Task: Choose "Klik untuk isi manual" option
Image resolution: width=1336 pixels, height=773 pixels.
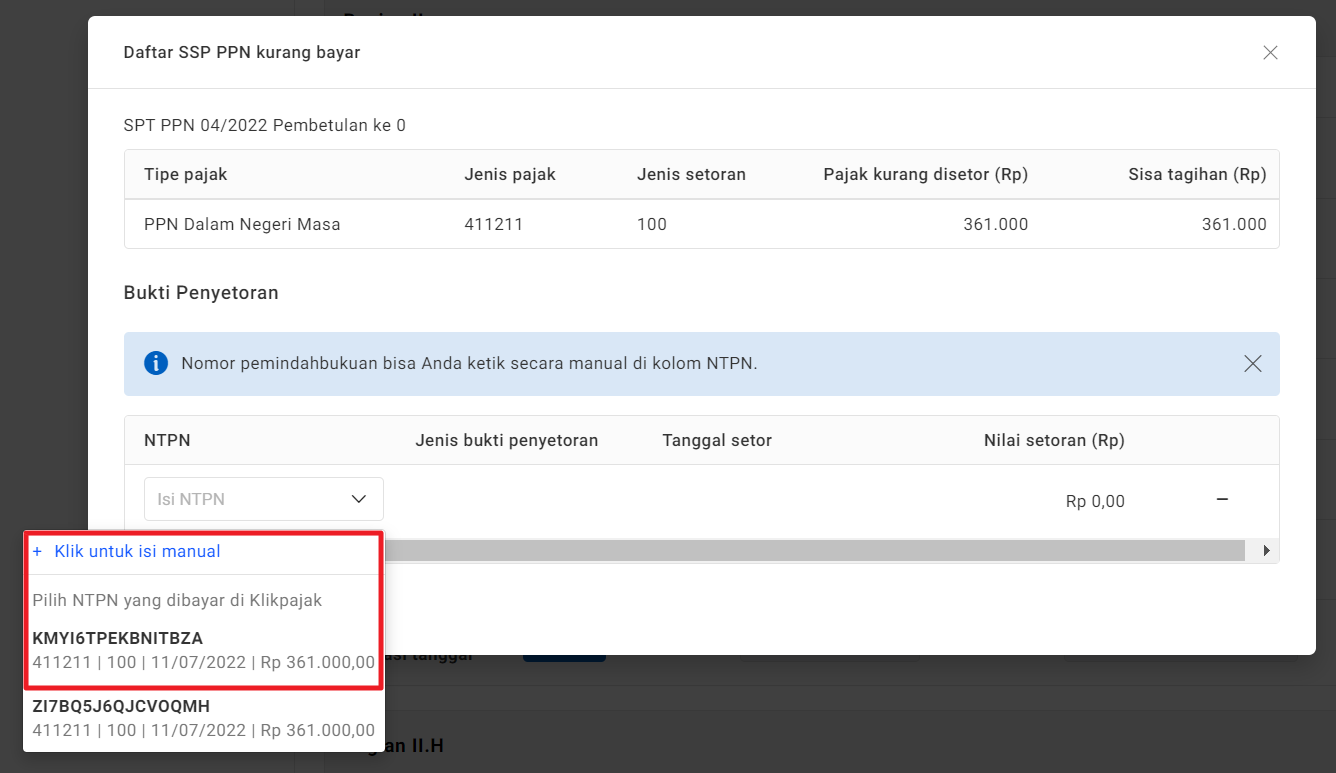Action: click(x=137, y=551)
